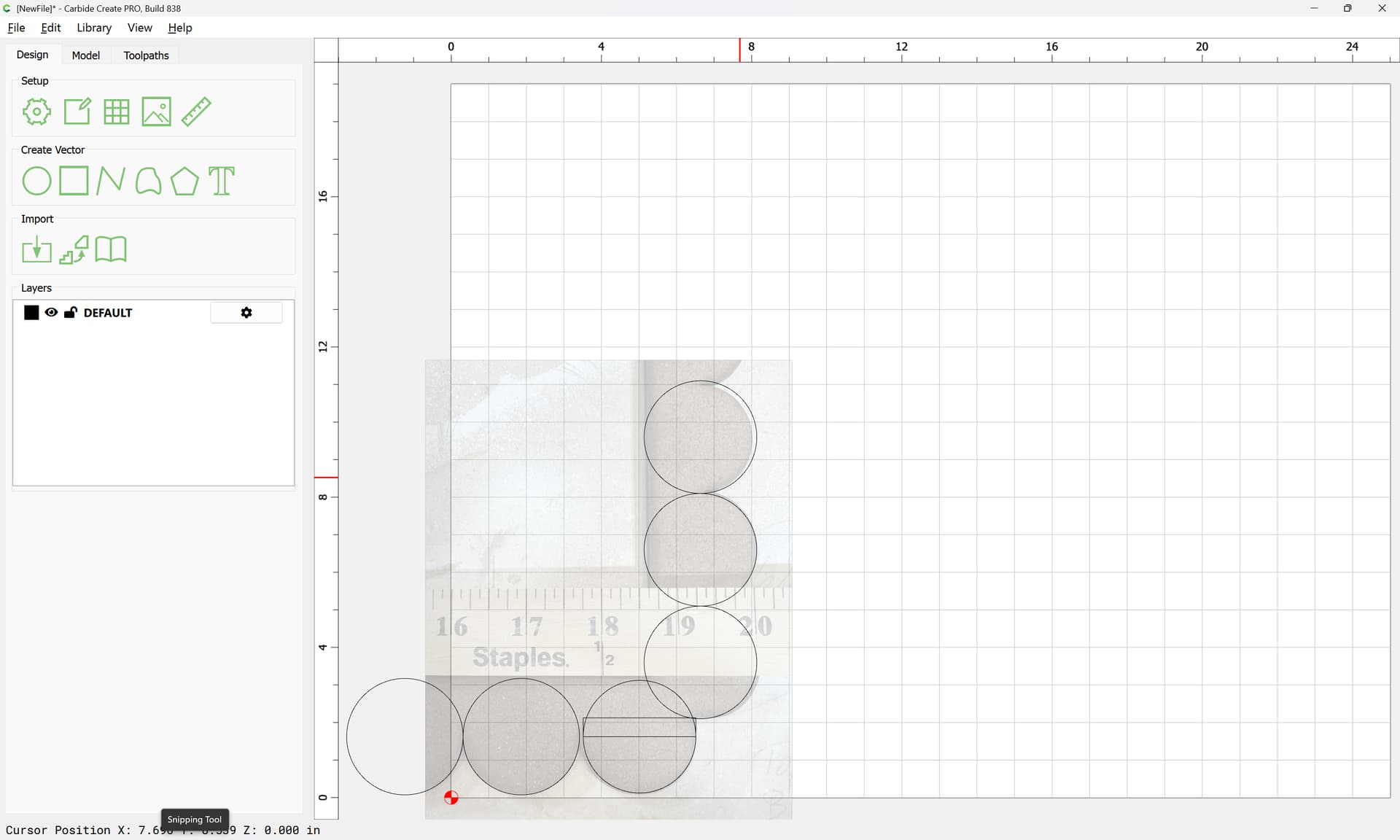
Task: Select the Circle vector tool
Action: pos(36,181)
